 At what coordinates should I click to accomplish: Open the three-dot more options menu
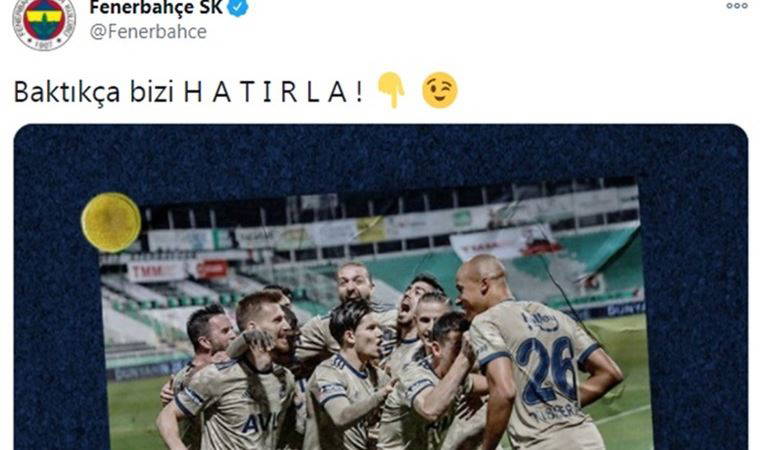[737, 6]
